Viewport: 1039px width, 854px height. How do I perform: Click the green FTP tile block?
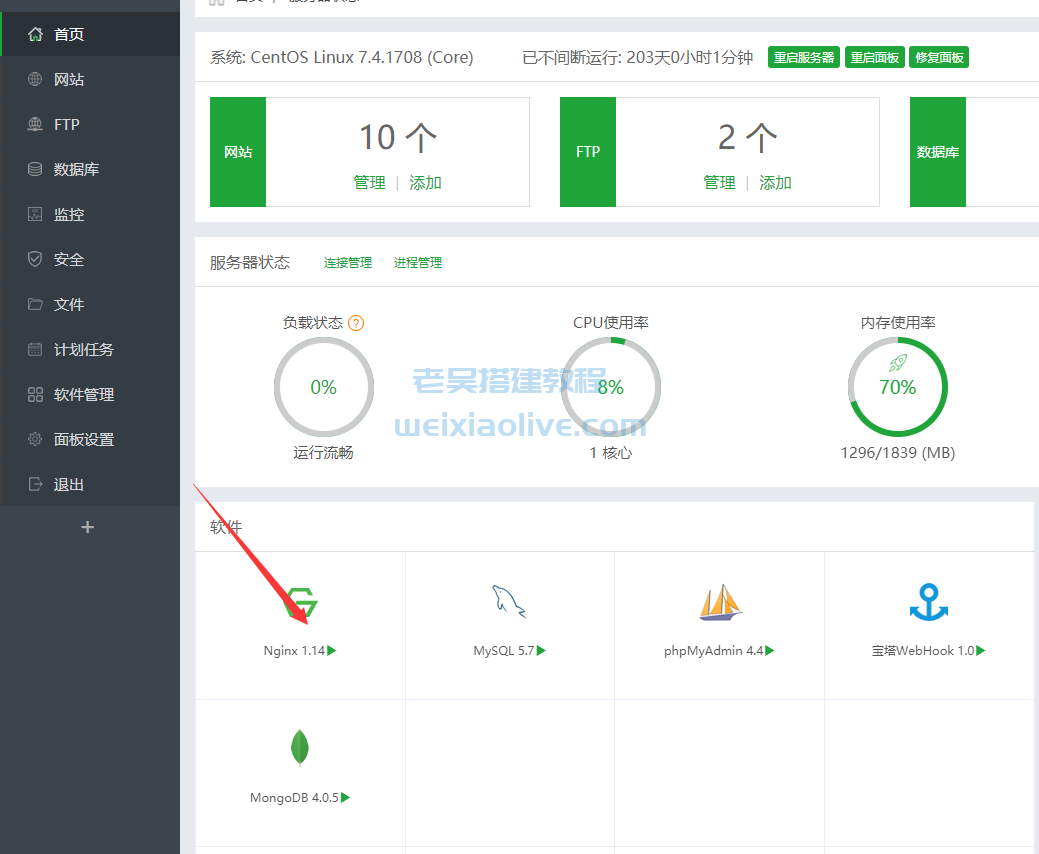click(588, 152)
